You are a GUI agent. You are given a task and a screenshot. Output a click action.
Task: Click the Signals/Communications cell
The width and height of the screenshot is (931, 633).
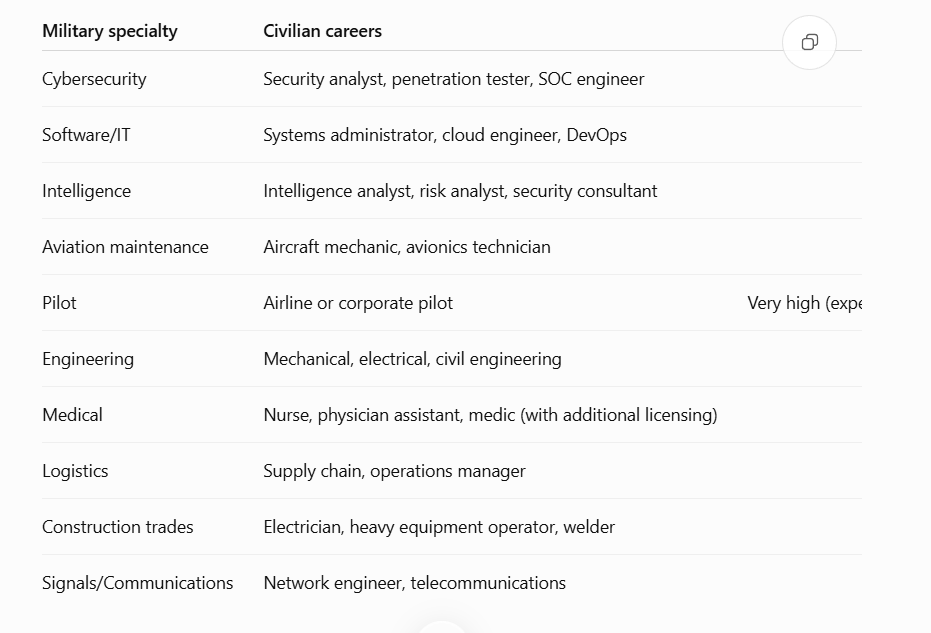point(138,583)
